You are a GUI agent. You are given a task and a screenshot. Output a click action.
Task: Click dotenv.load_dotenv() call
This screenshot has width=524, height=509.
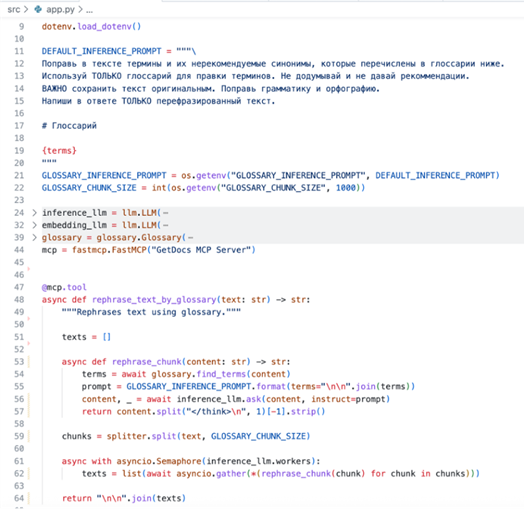click(91, 26)
